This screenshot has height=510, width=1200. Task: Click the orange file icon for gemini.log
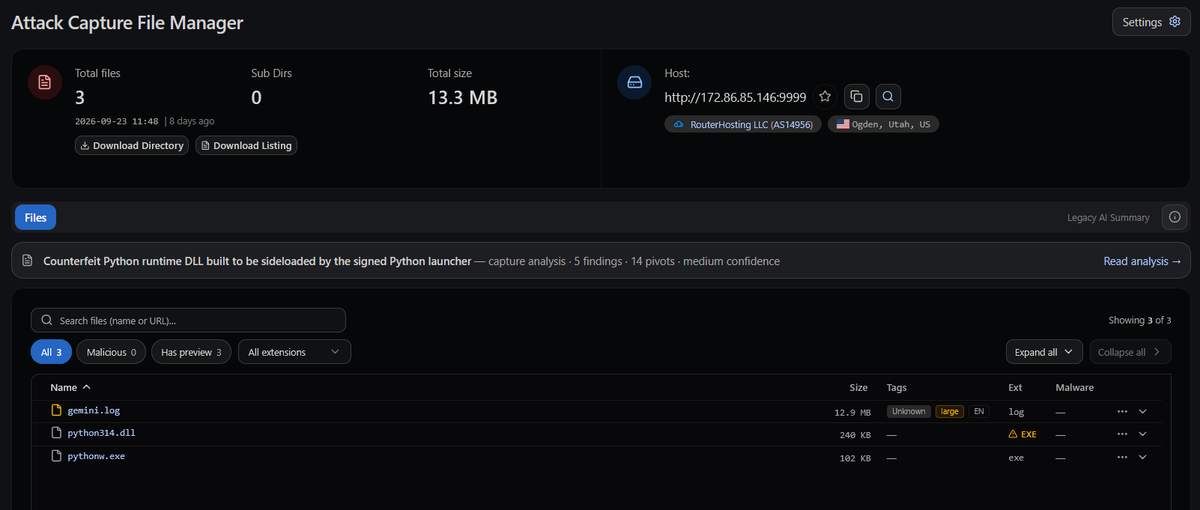tap(57, 410)
